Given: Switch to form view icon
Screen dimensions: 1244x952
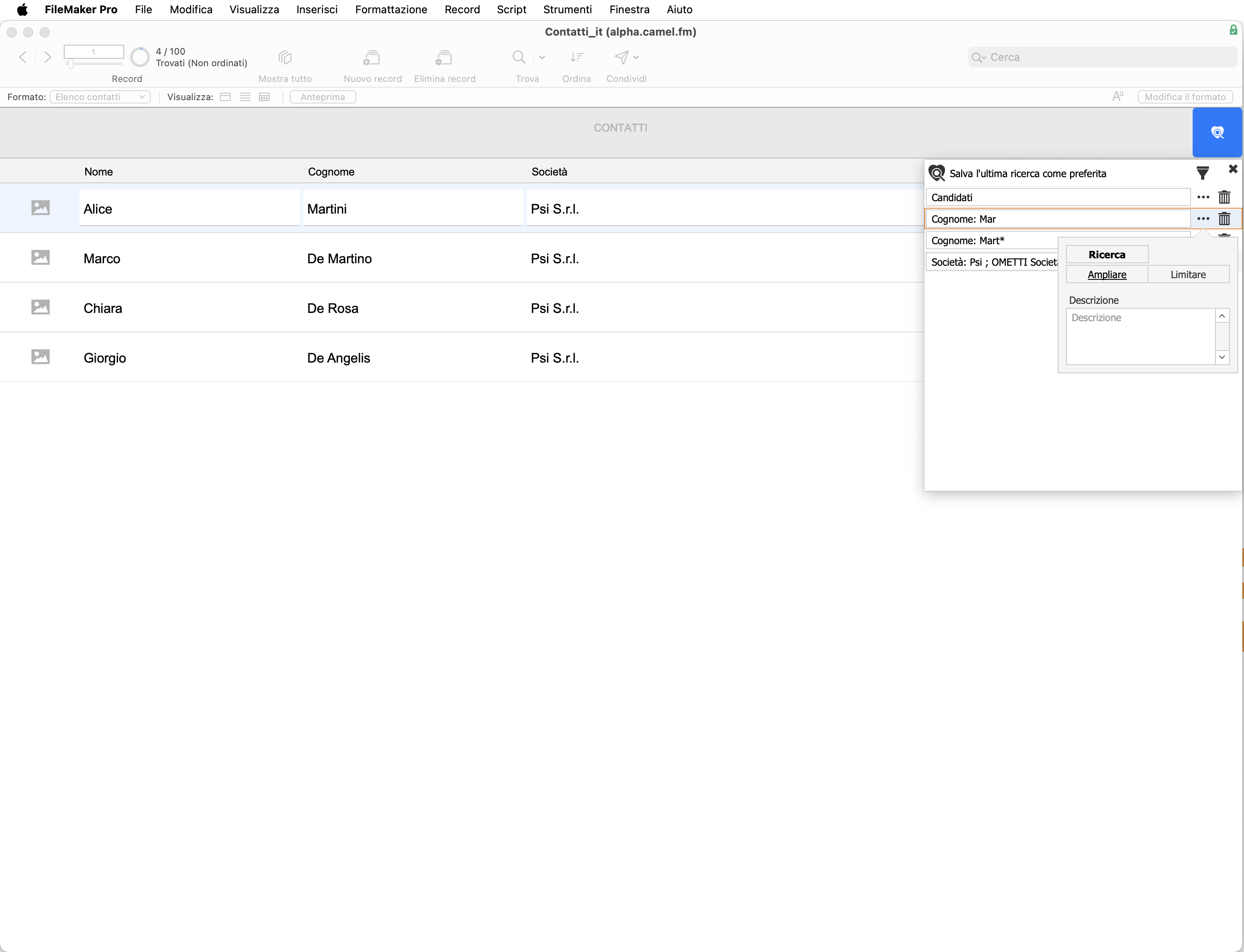Looking at the screenshot, I should [x=225, y=97].
